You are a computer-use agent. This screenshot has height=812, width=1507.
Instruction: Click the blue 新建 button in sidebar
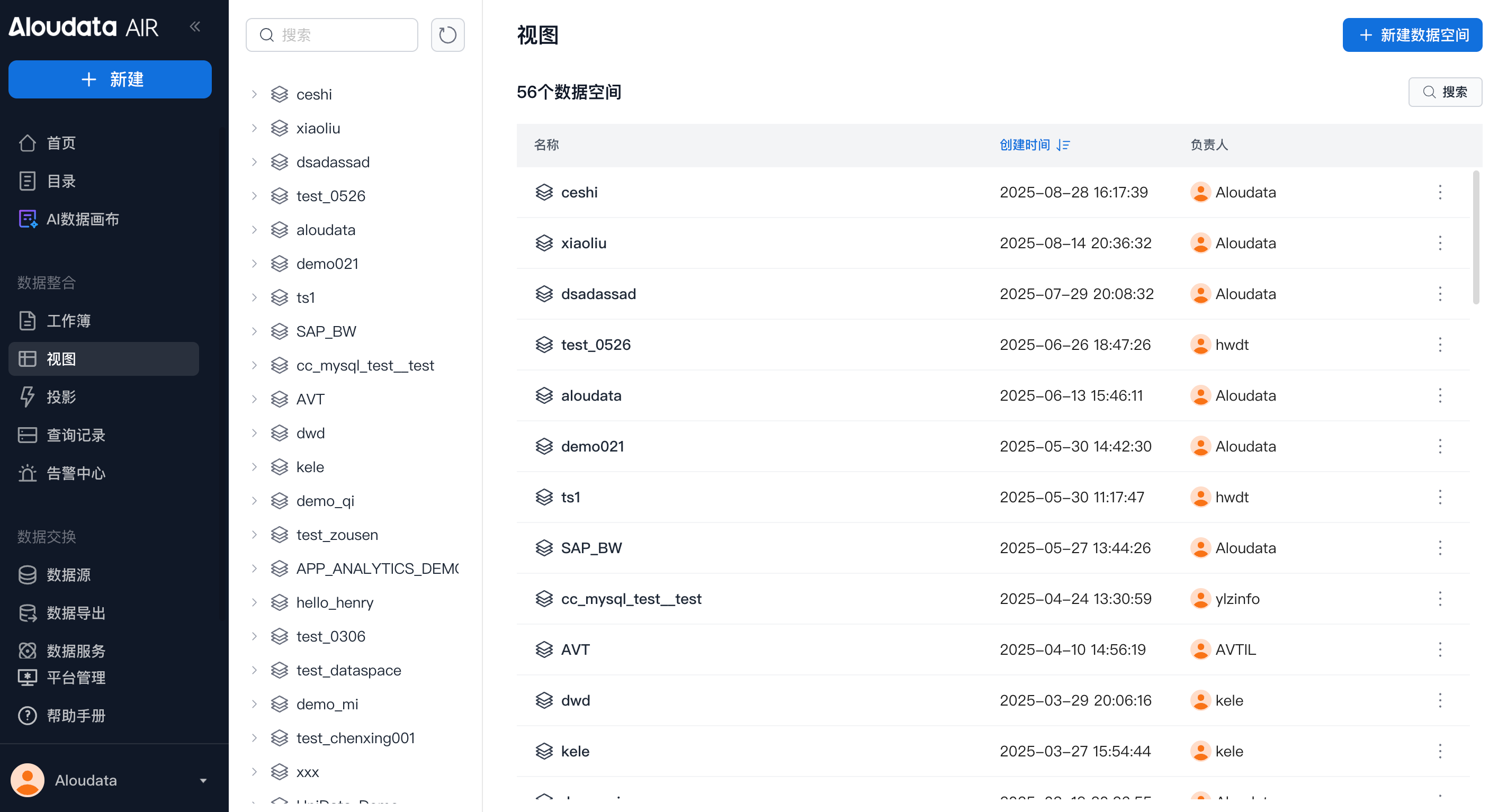pos(110,79)
